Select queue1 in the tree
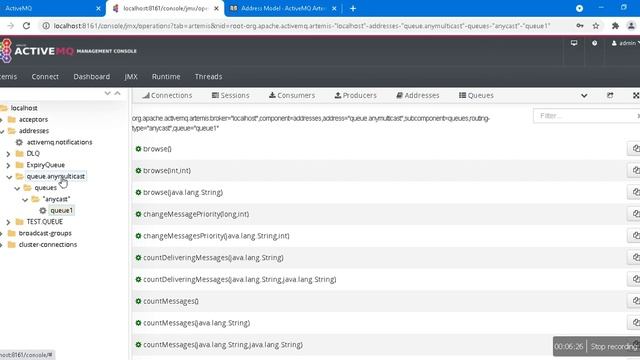The image size is (640, 360). click(61, 211)
